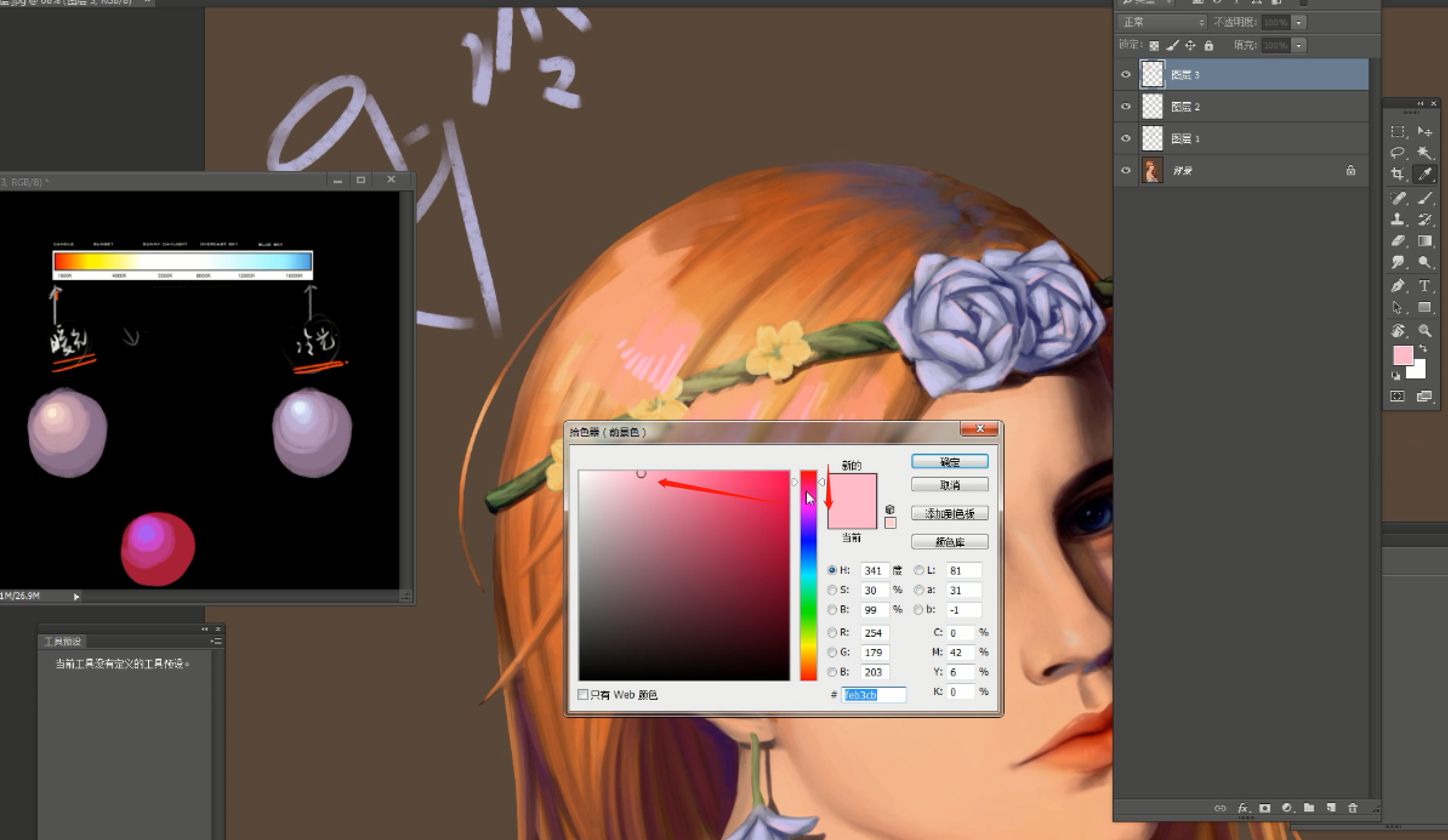
Task: Create a new layer via panel icon
Action: (1331, 808)
